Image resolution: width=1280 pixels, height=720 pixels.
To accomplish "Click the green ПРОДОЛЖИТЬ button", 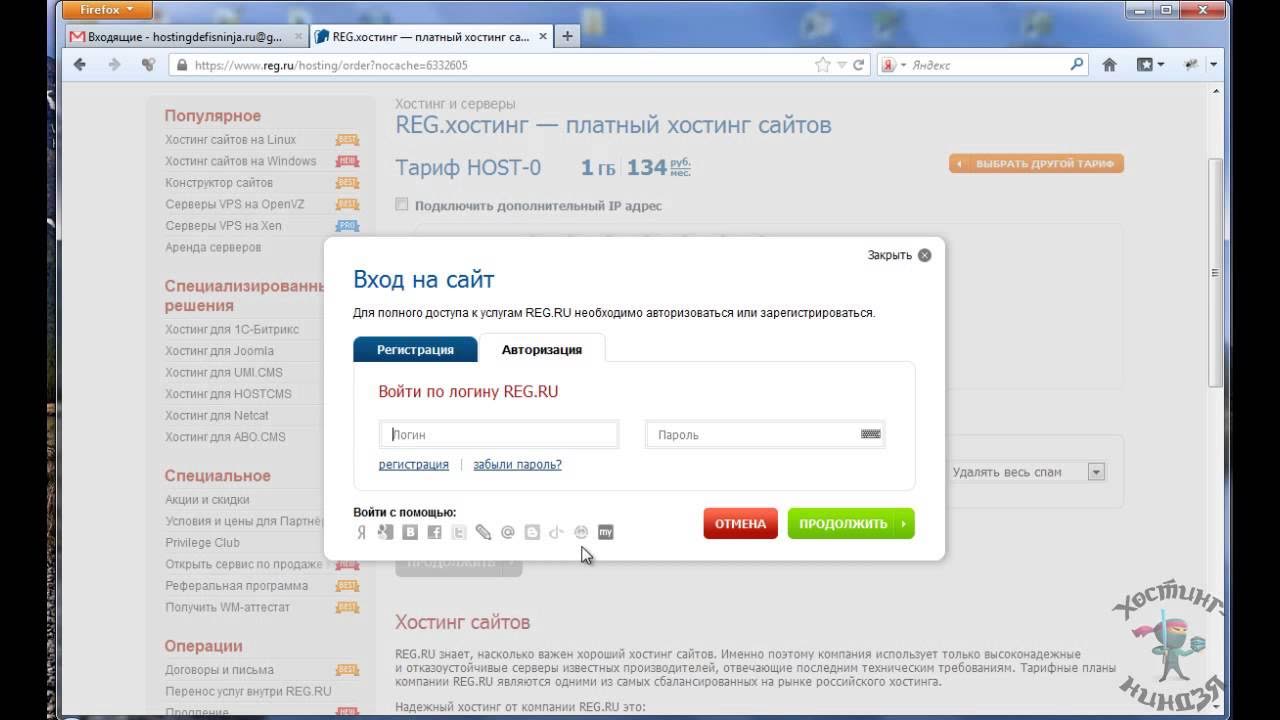I will pyautogui.click(x=851, y=524).
